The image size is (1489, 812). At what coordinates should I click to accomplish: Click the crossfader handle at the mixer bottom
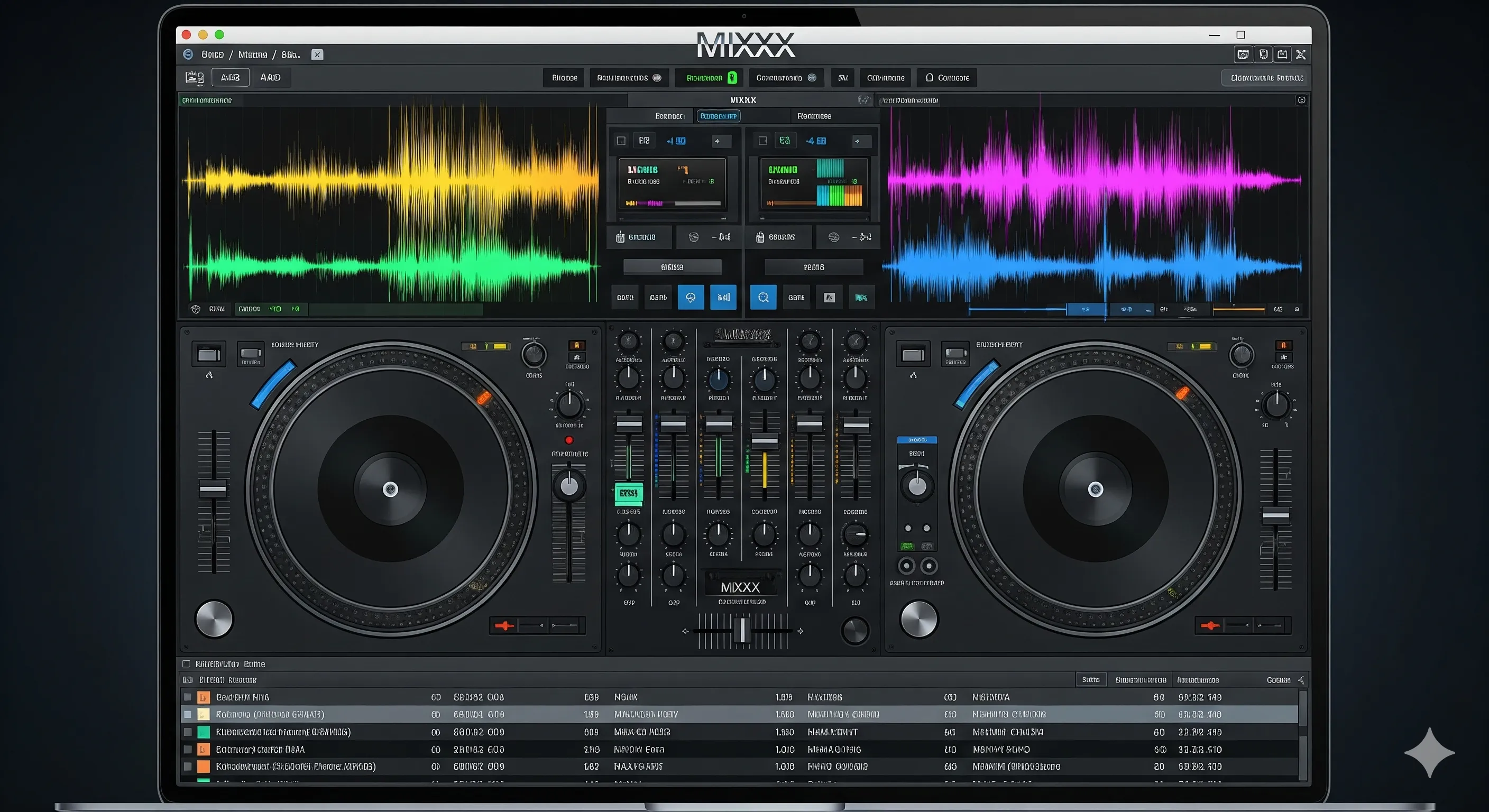[x=742, y=630]
